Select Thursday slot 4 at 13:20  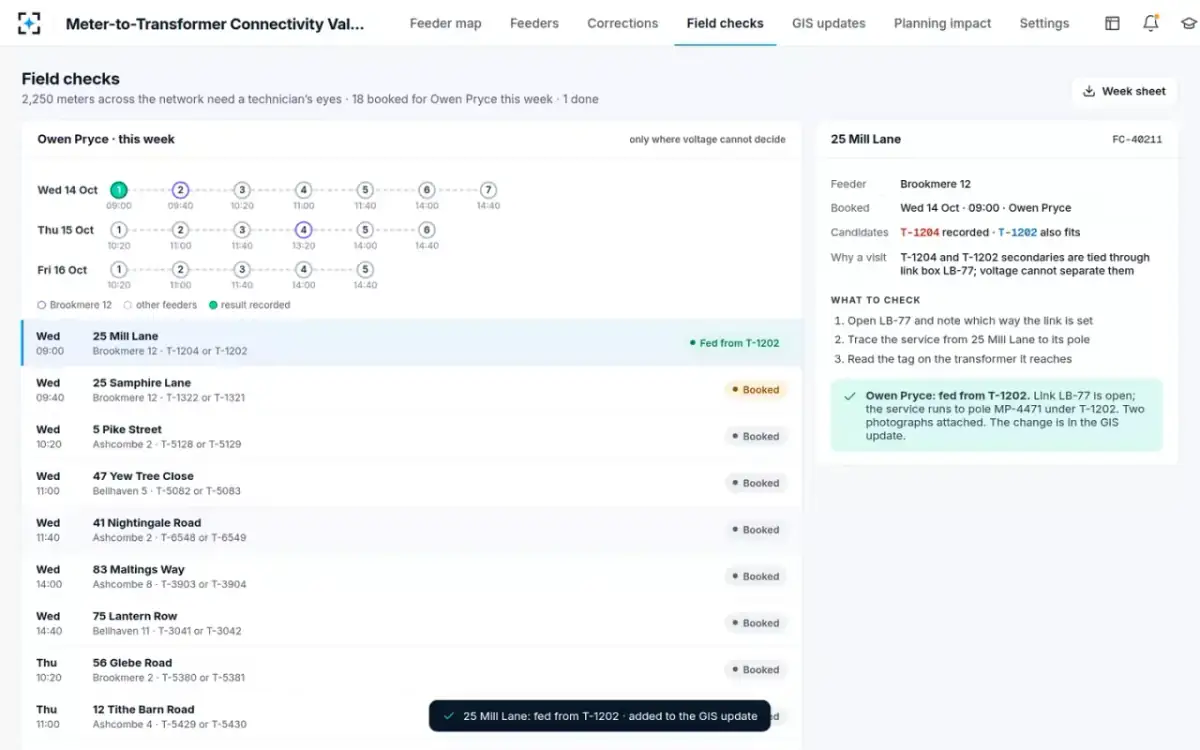(x=303, y=230)
